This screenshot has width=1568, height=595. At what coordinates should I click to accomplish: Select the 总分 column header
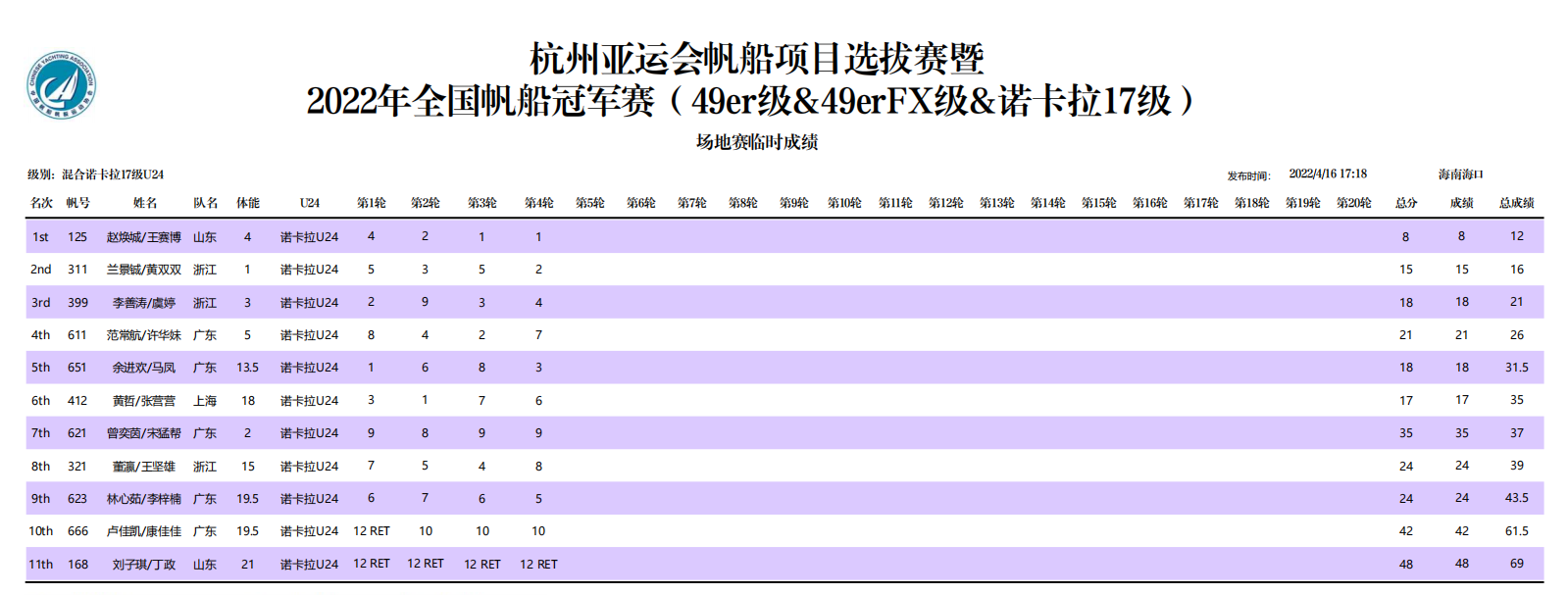(1405, 203)
